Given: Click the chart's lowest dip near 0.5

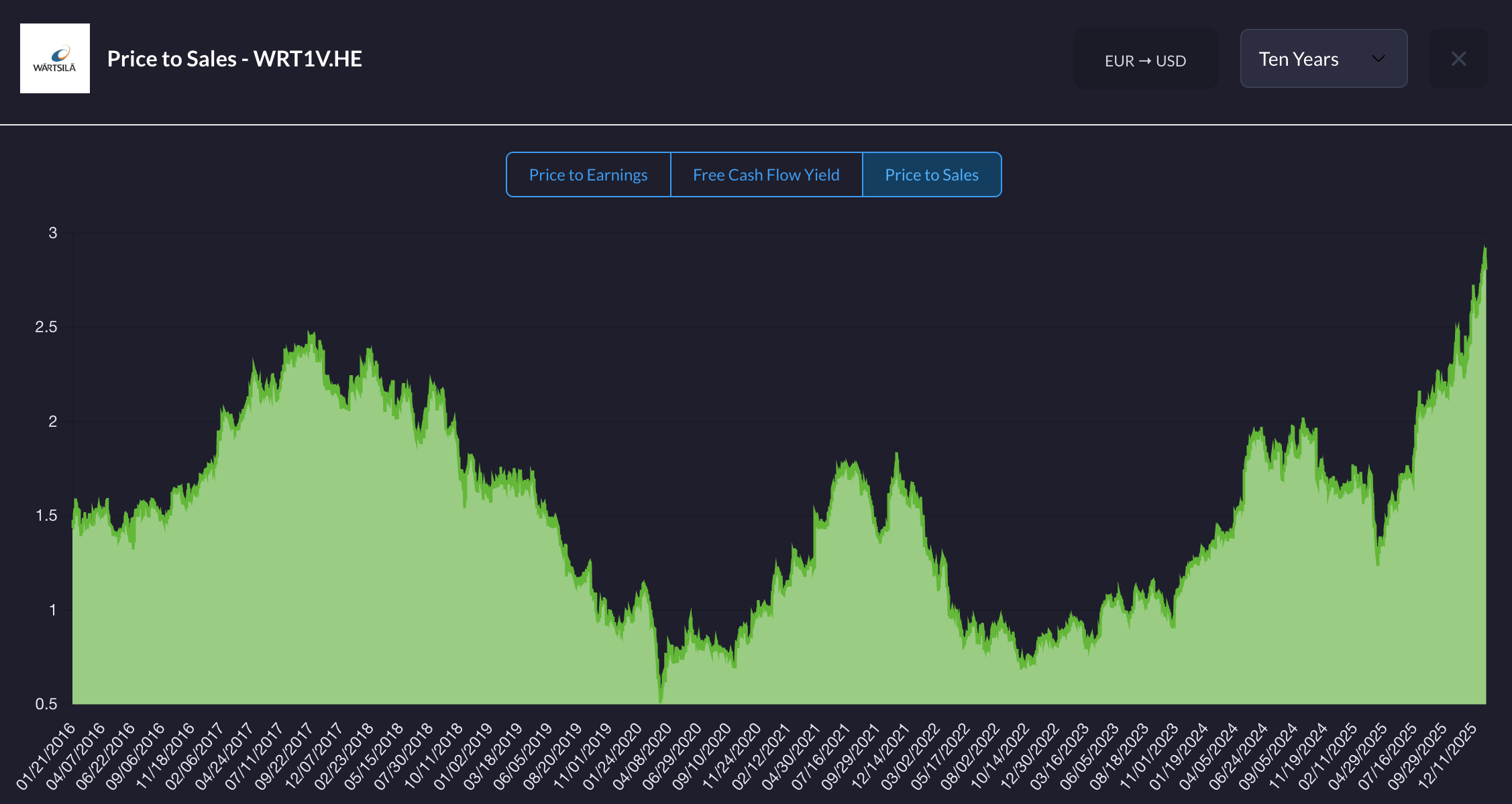Looking at the screenshot, I should [661, 698].
